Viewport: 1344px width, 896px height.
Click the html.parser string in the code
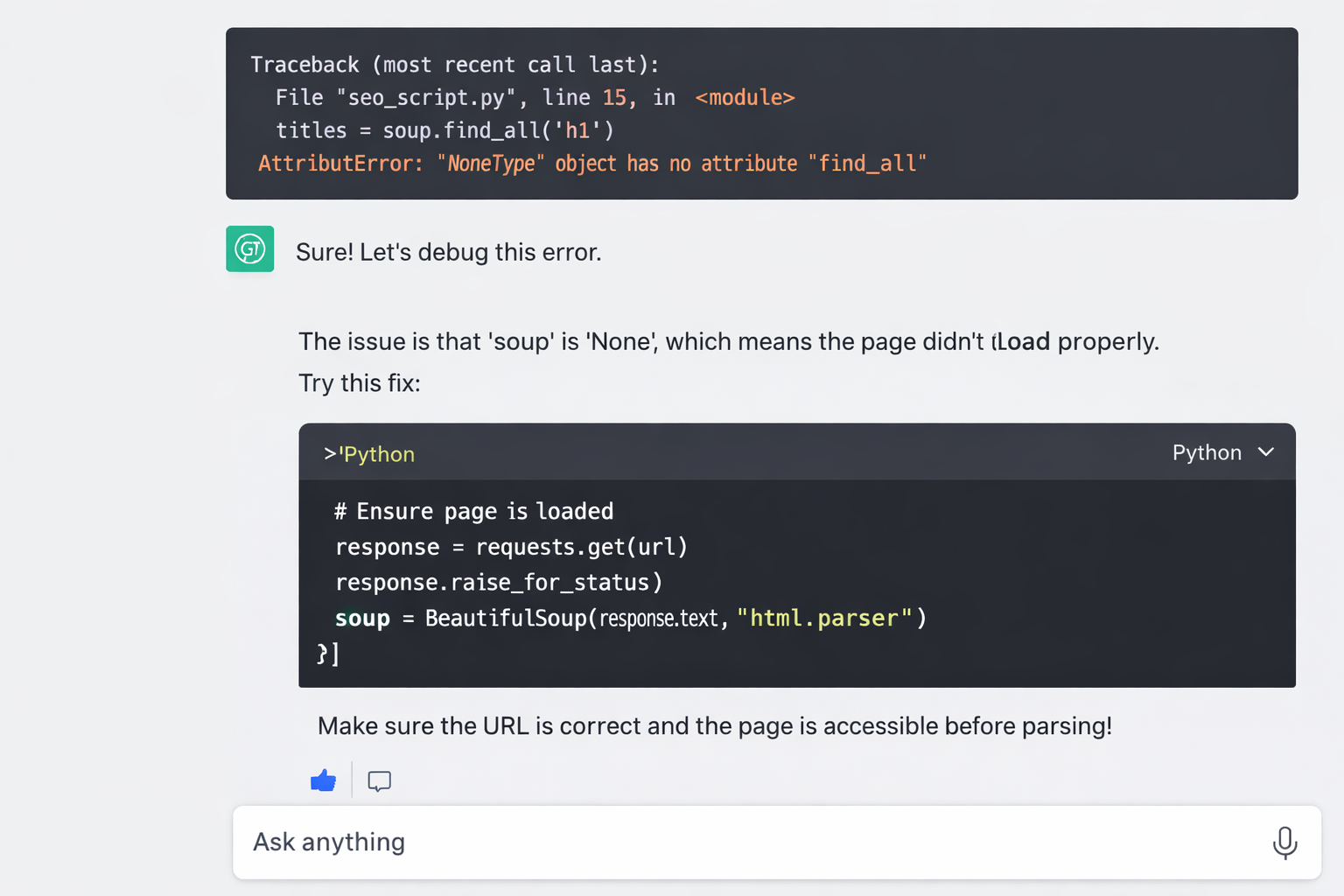[x=823, y=618]
